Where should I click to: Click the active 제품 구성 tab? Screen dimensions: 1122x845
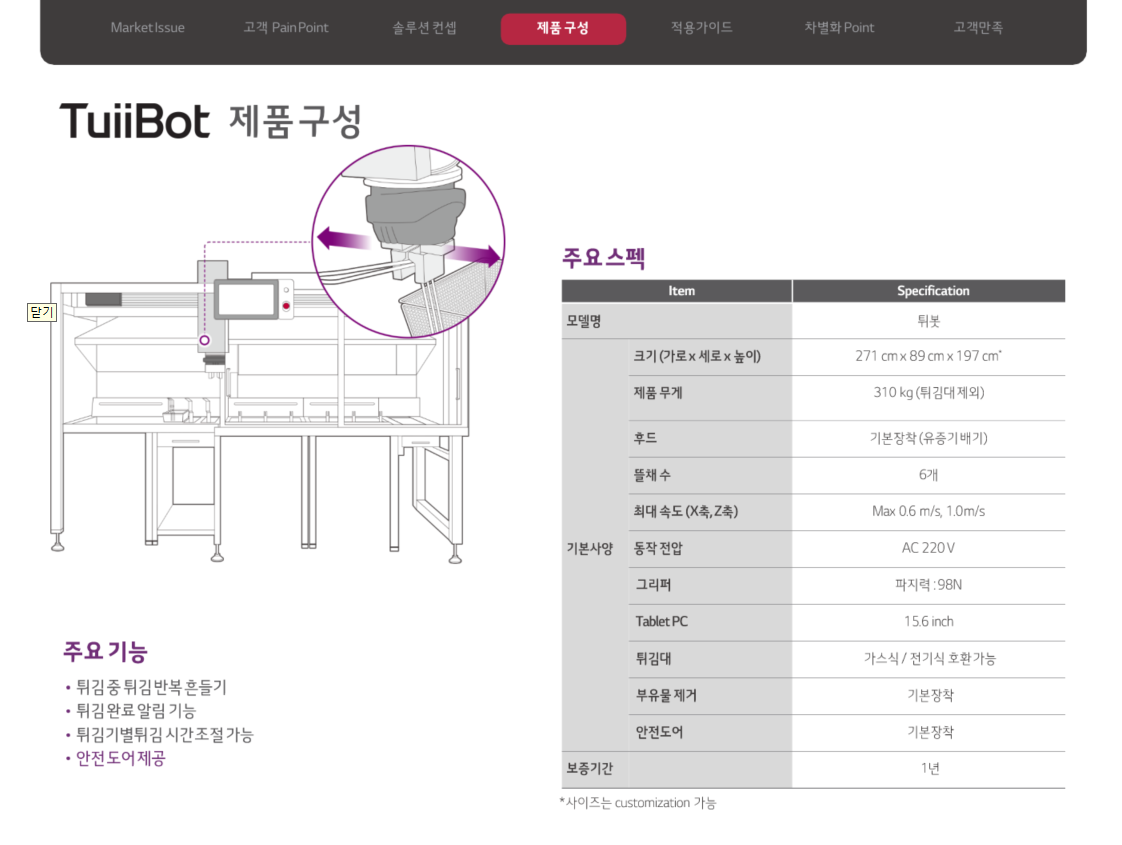coord(563,29)
